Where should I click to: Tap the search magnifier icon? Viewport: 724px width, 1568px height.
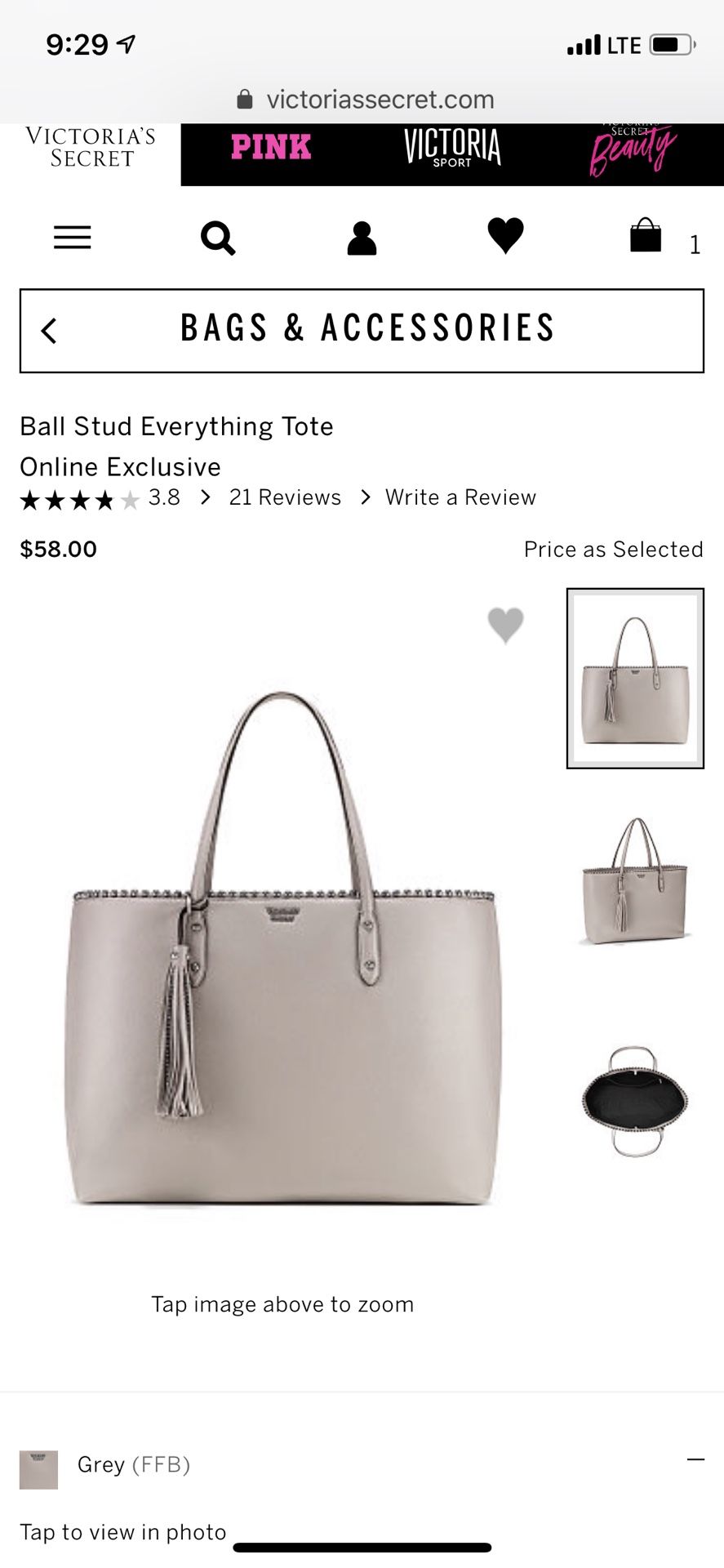tap(218, 238)
